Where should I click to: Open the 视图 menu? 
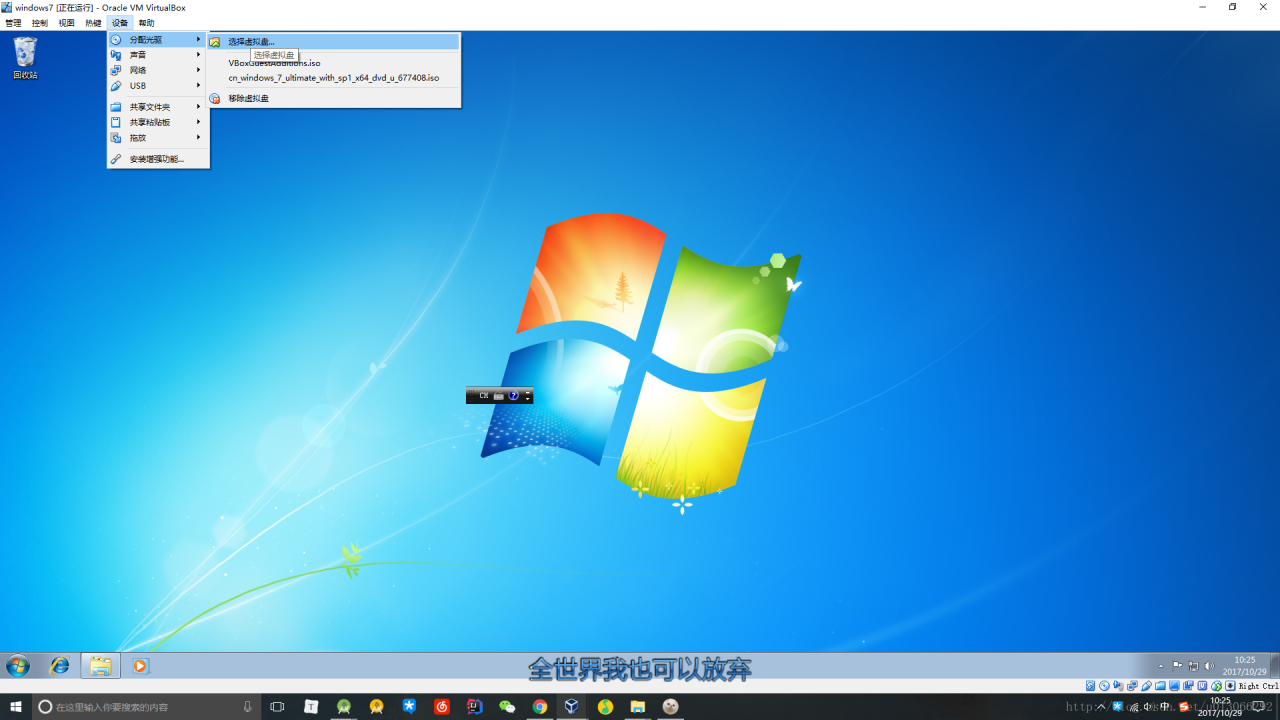click(x=67, y=23)
